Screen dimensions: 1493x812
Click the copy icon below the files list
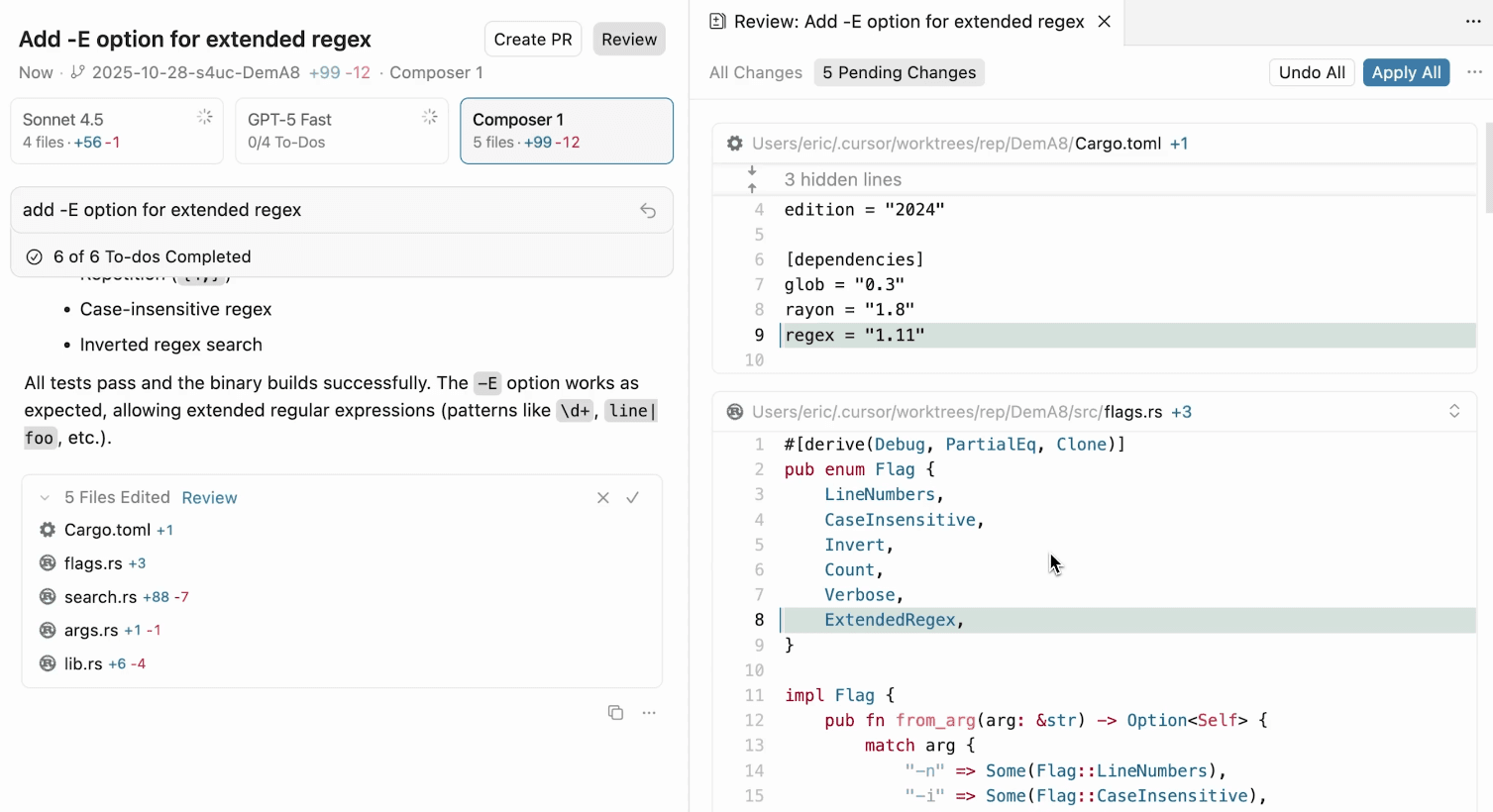(615, 713)
